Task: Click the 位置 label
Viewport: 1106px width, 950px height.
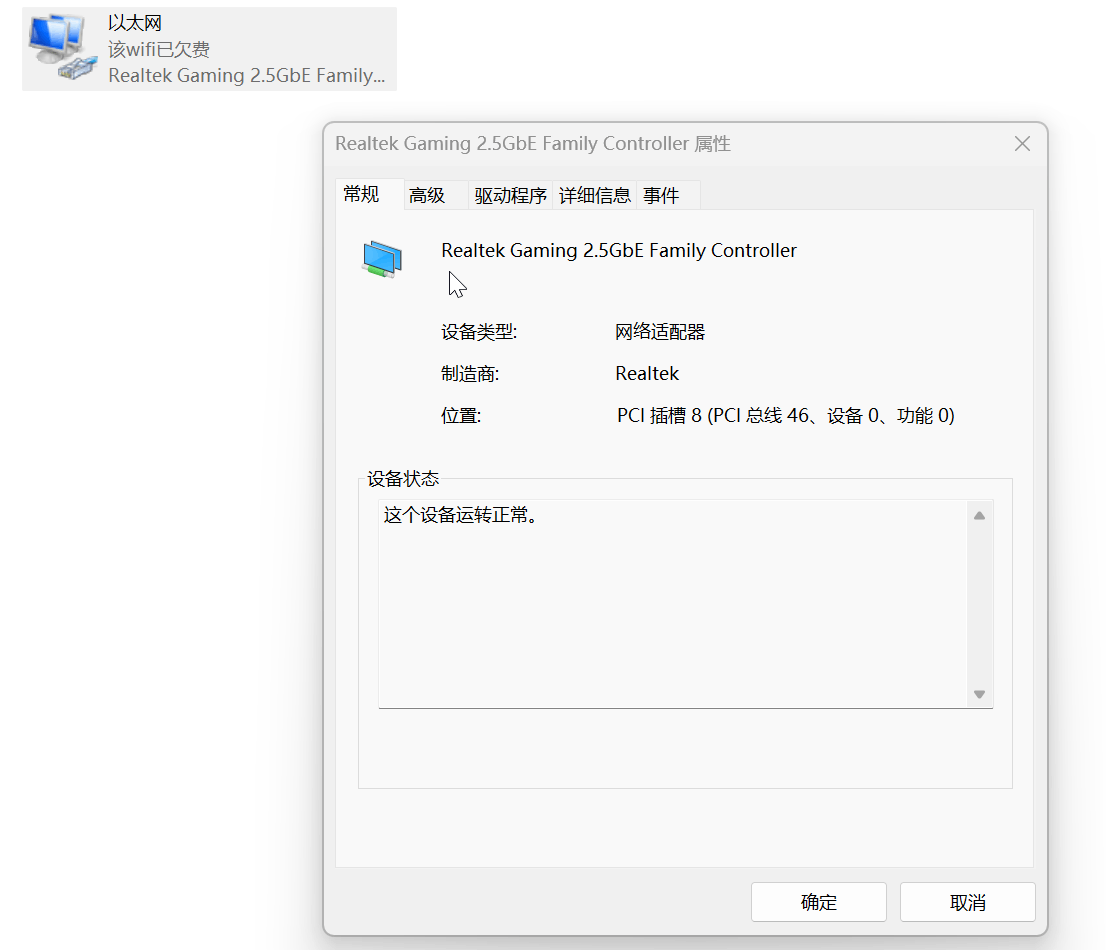Action: 461,415
